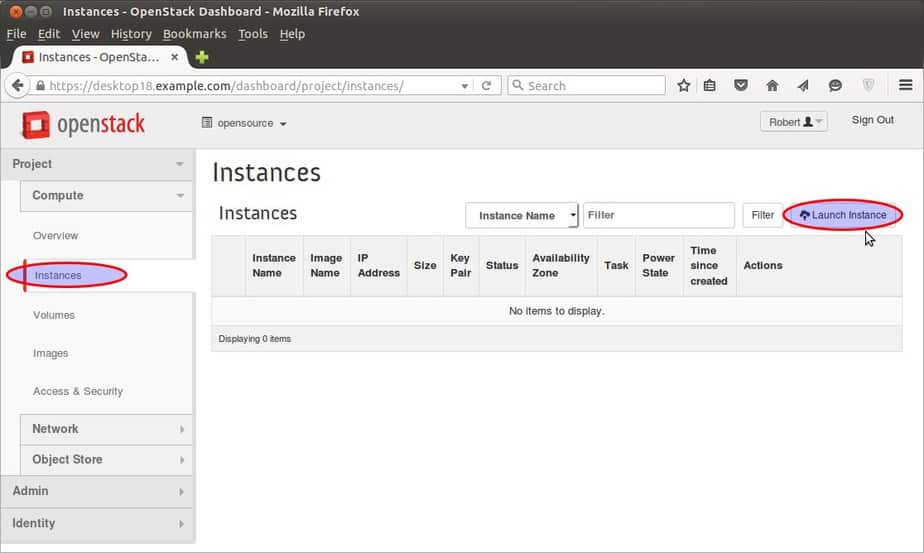Open the History menu

[x=131, y=34]
